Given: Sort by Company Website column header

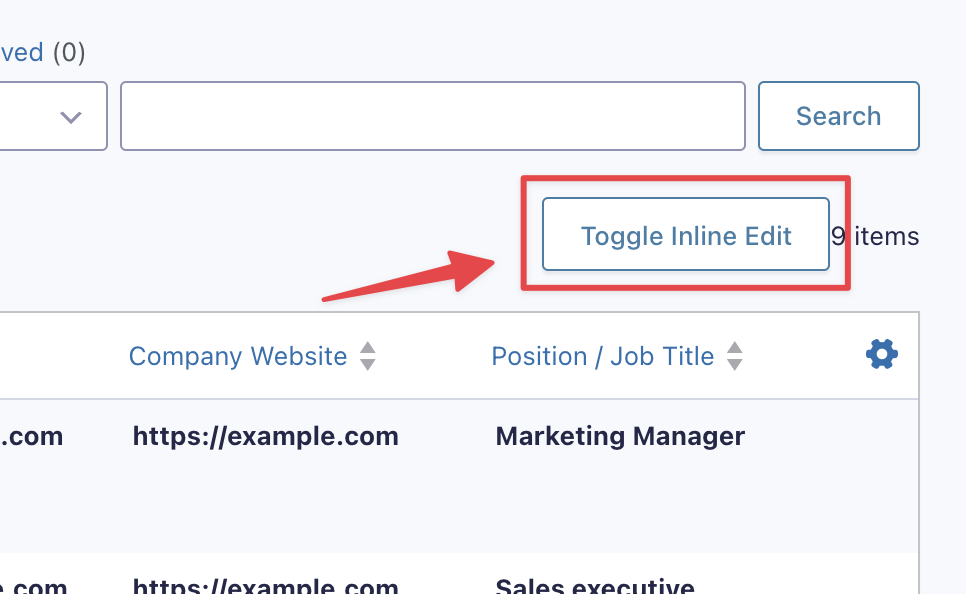Looking at the screenshot, I should click(x=238, y=356).
